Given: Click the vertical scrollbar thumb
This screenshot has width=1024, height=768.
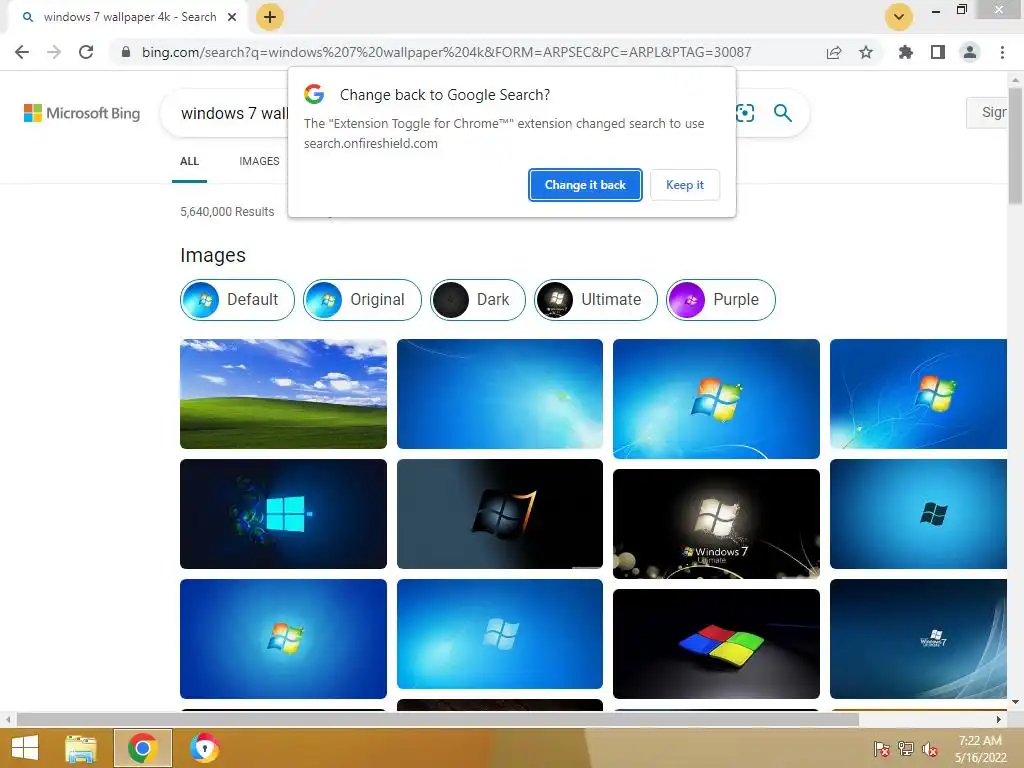Looking at the screenshot, I should (x=1016, y=147).
